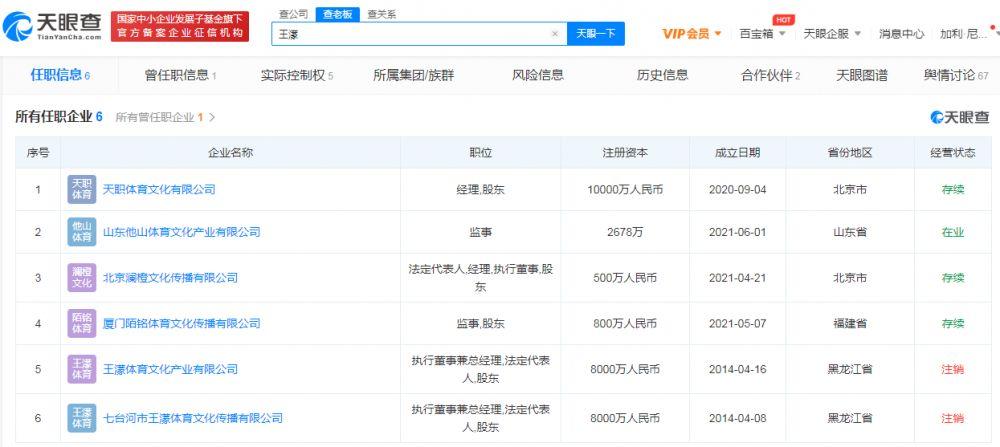Click the 天职体育 company logo icon

tap(82, 189)
